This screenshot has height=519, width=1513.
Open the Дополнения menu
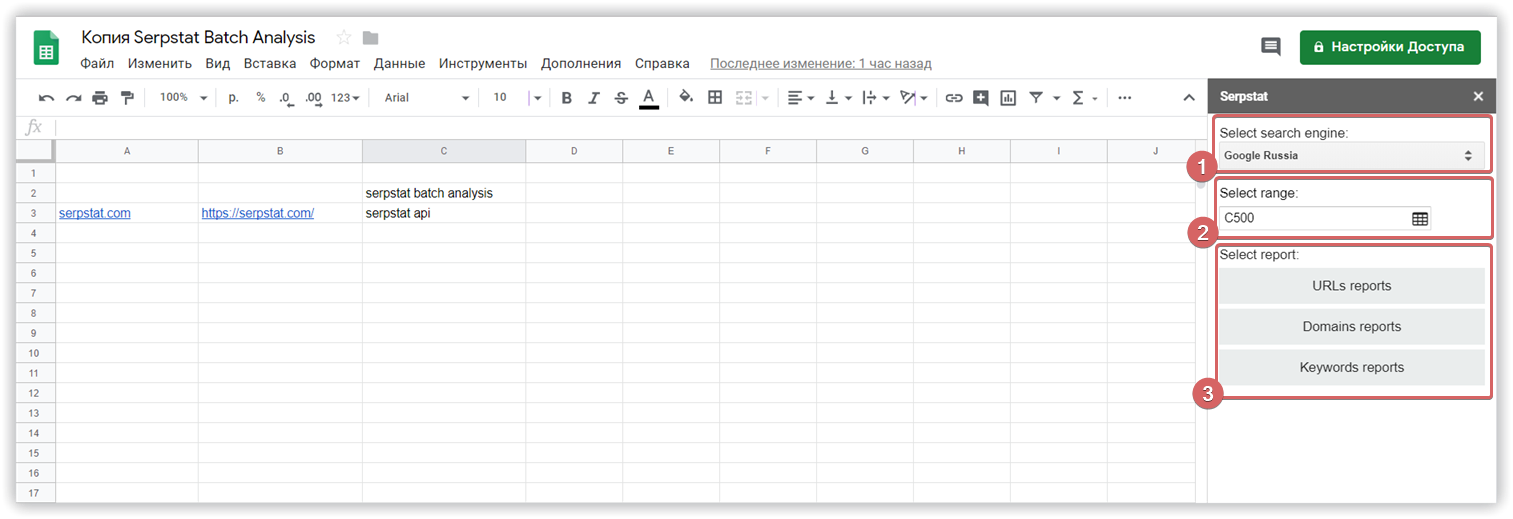[581, 63]
